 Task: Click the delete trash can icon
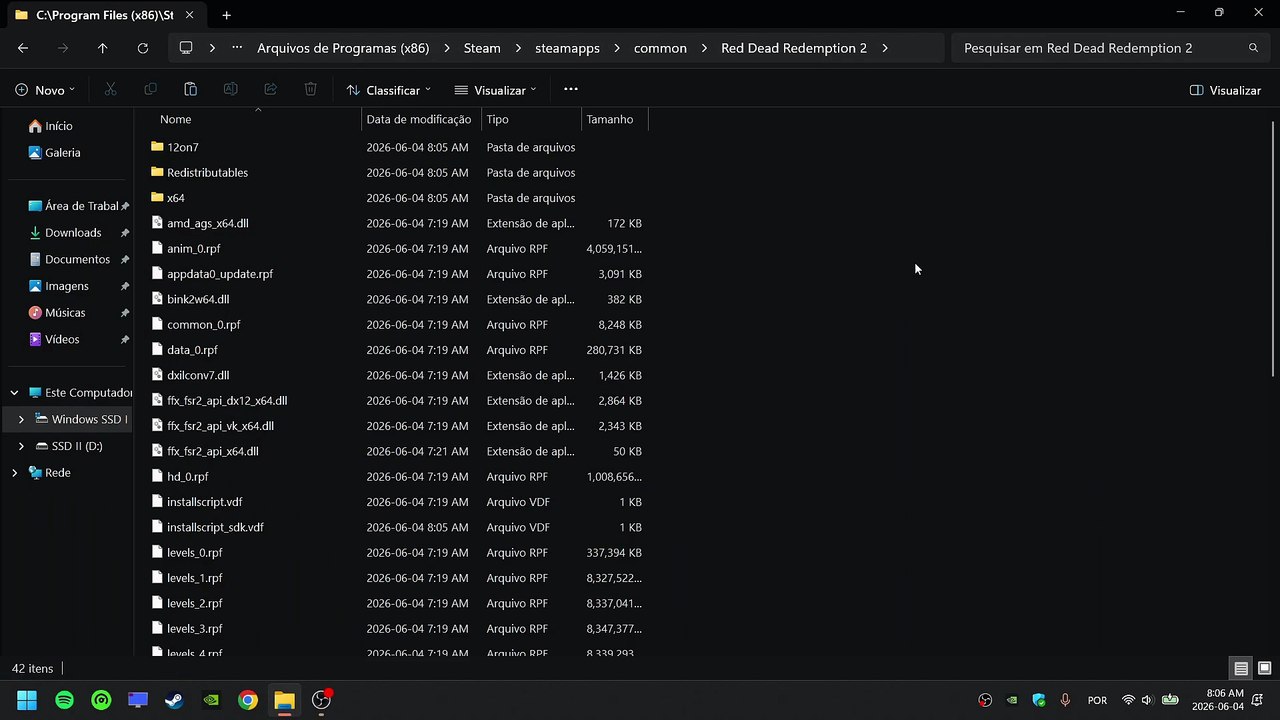coord(310,90)
